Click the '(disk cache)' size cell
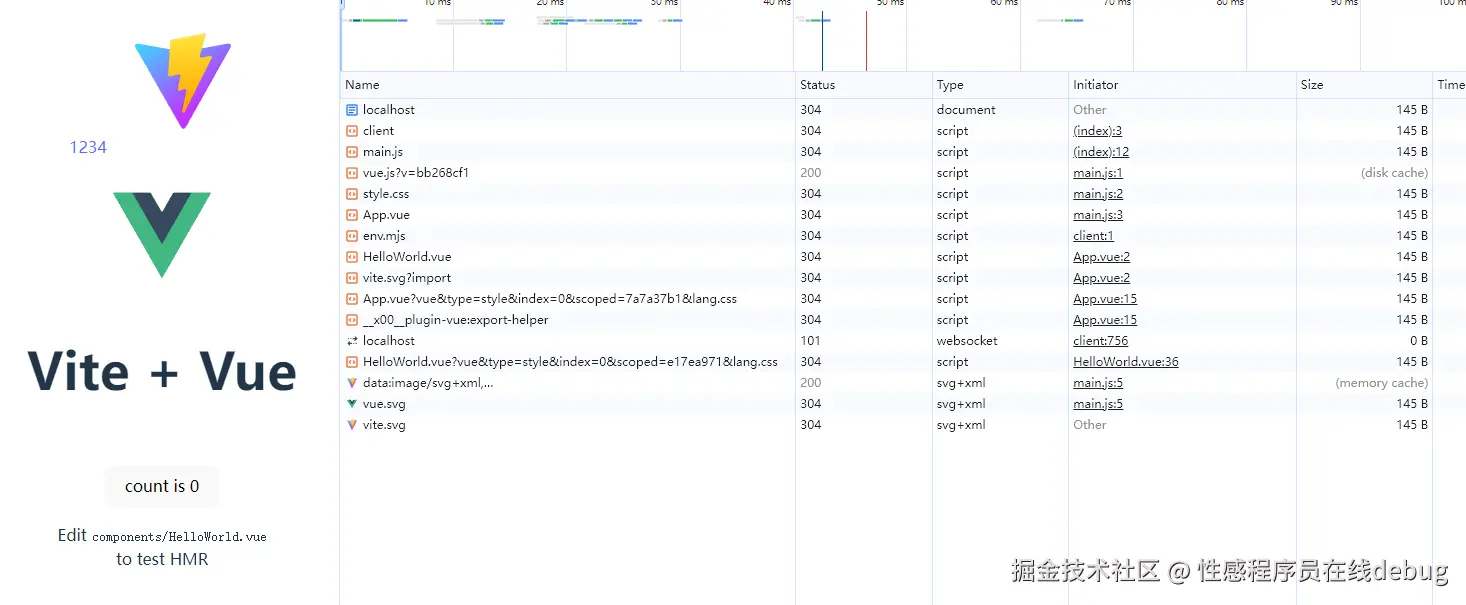 click(1394, 173)
